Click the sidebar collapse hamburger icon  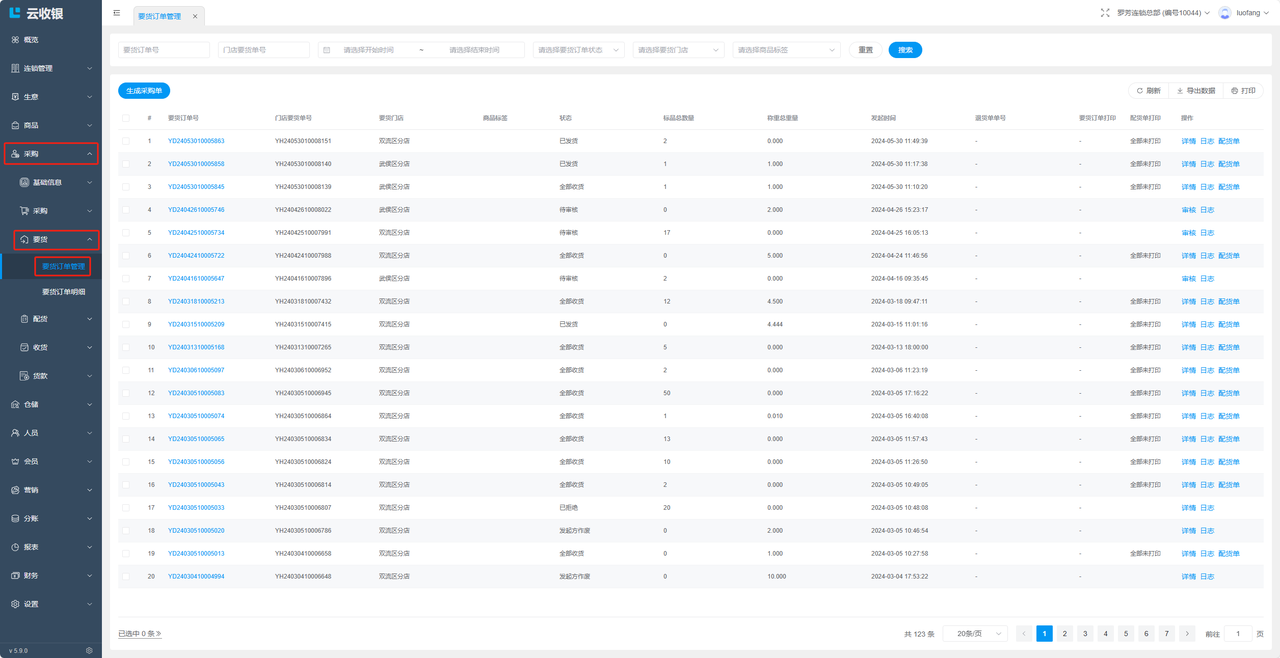[117, 13]
